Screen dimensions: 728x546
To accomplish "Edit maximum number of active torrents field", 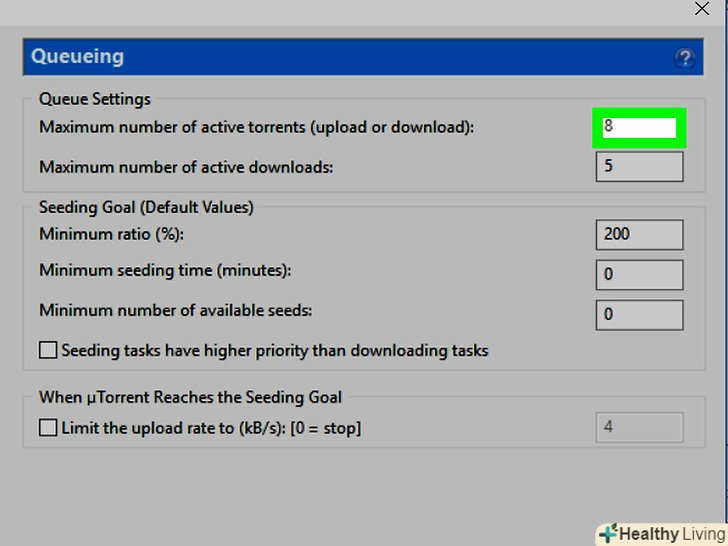I will pyautogui.click(x=639, y=128).
